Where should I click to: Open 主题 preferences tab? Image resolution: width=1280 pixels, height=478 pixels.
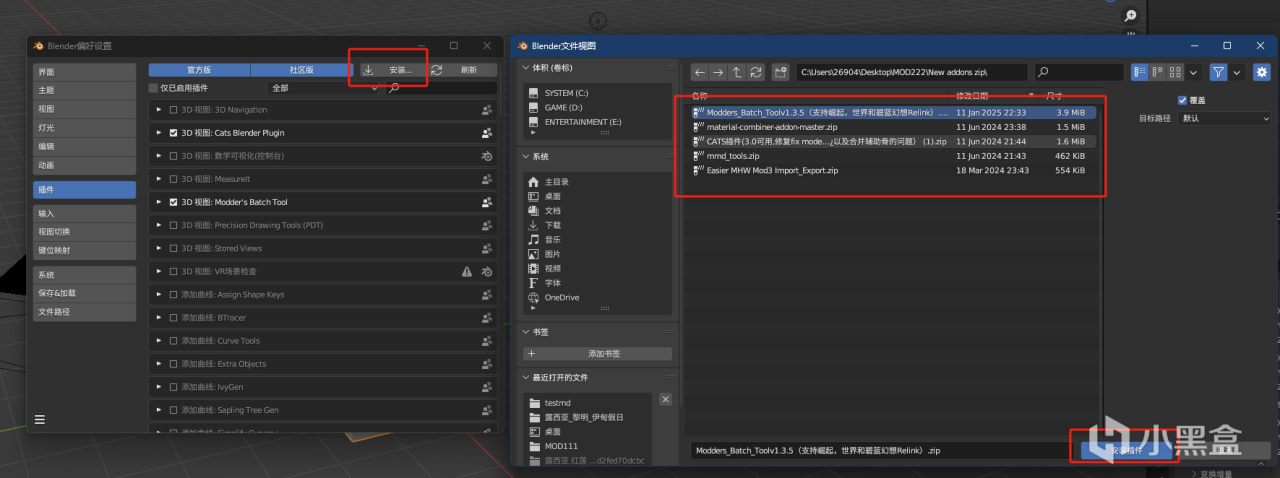(84, 90)
